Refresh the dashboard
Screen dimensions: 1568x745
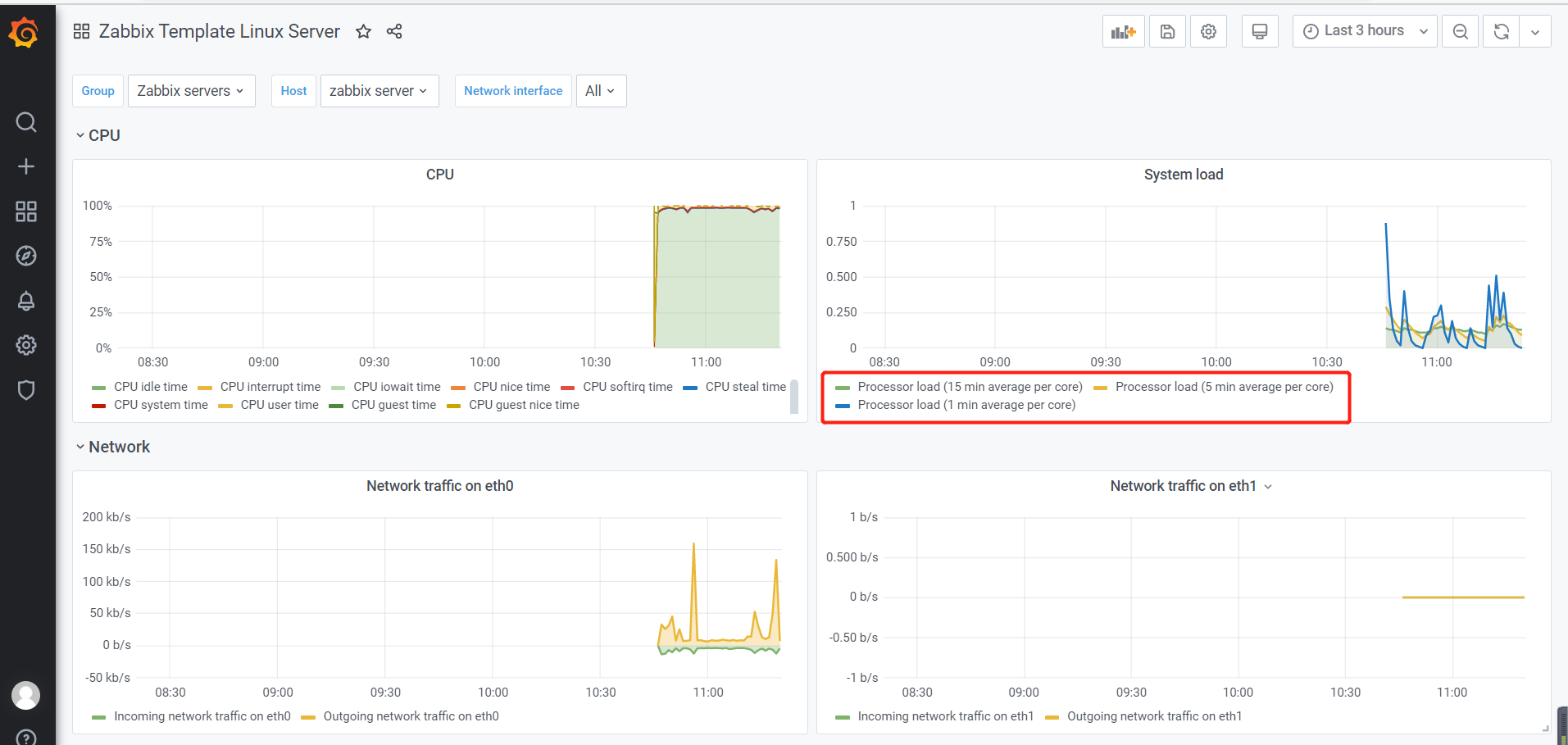1502,31
